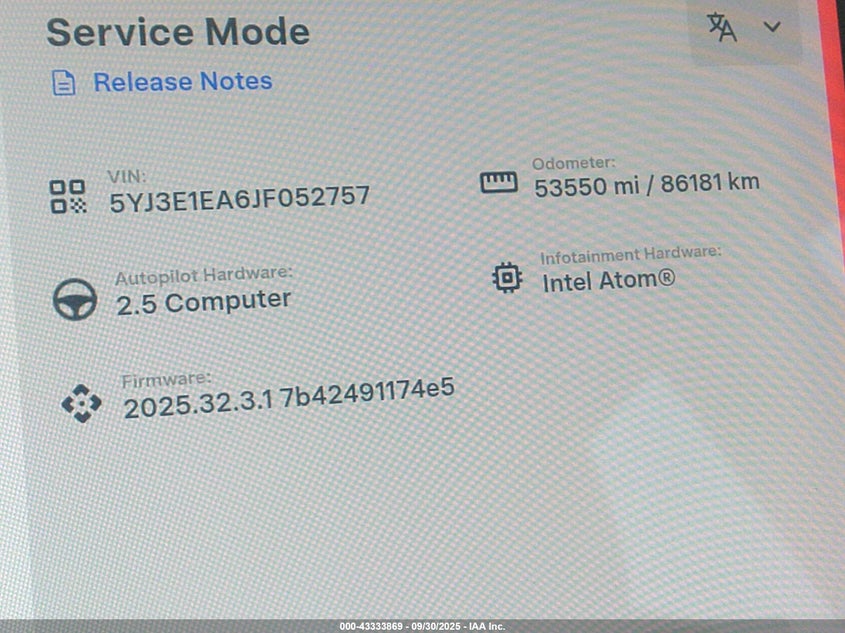Click the 2.5 Computer hardware value
Image resolution: width=845 pixels, height=633 pixels.
tap(203, 301)
